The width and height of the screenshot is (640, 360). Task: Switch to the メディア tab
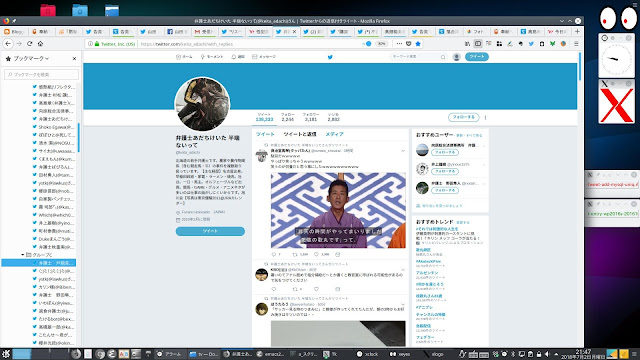pyautogui.click(x=334, y=134)
